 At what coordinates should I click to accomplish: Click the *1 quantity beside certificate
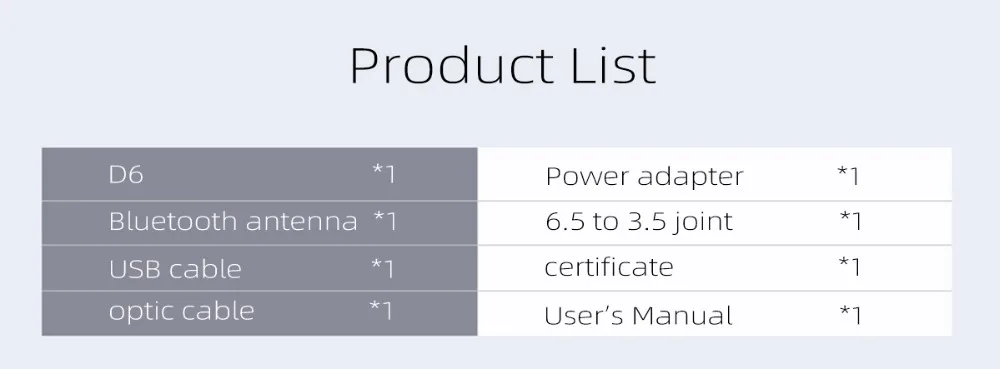pos(849,266)
